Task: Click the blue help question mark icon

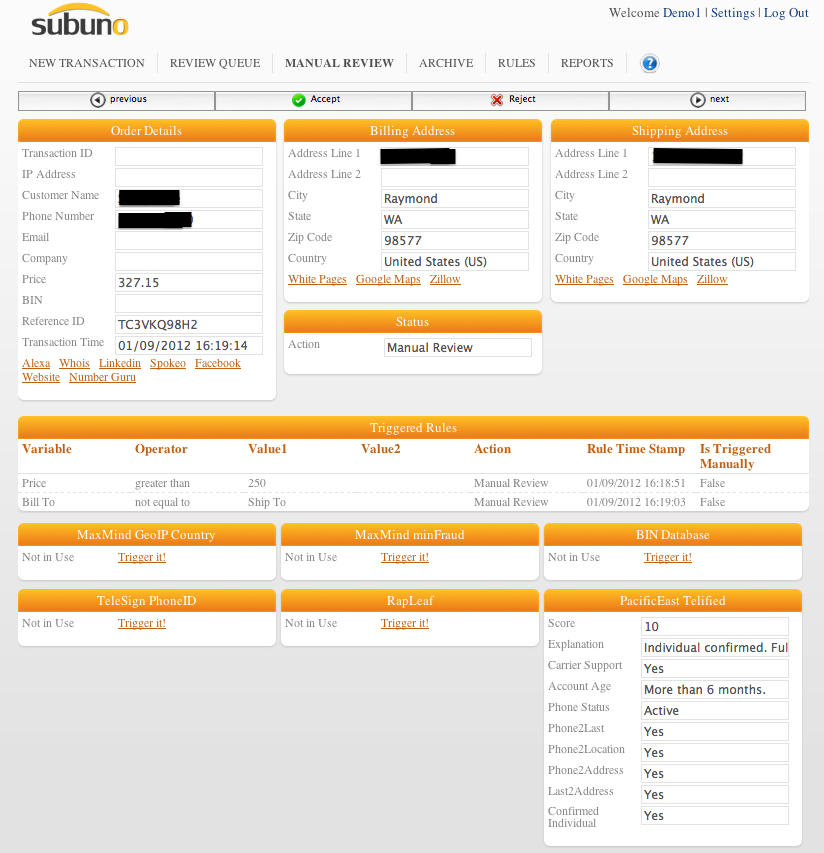Action: coord(650,64)
